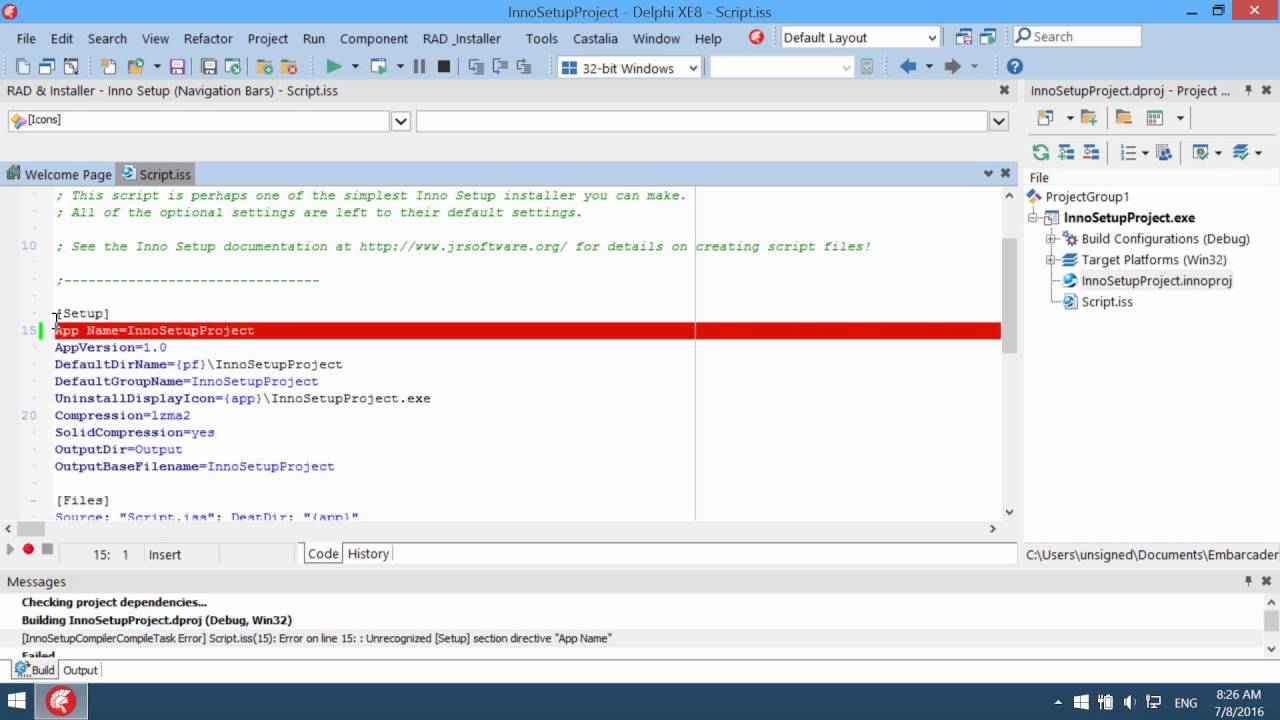The height and width of the screenshot is (720, 1280).
Task: Select the ProjectGroup1 node
Action: click(x=1087, y=197)
